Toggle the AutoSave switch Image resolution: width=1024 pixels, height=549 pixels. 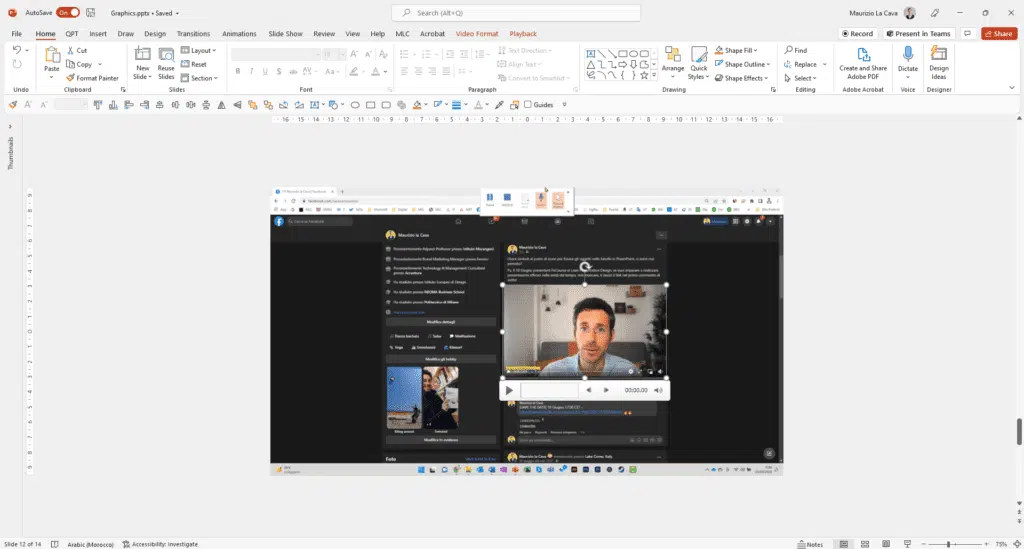pyautogui.click(x=68, y=13)
